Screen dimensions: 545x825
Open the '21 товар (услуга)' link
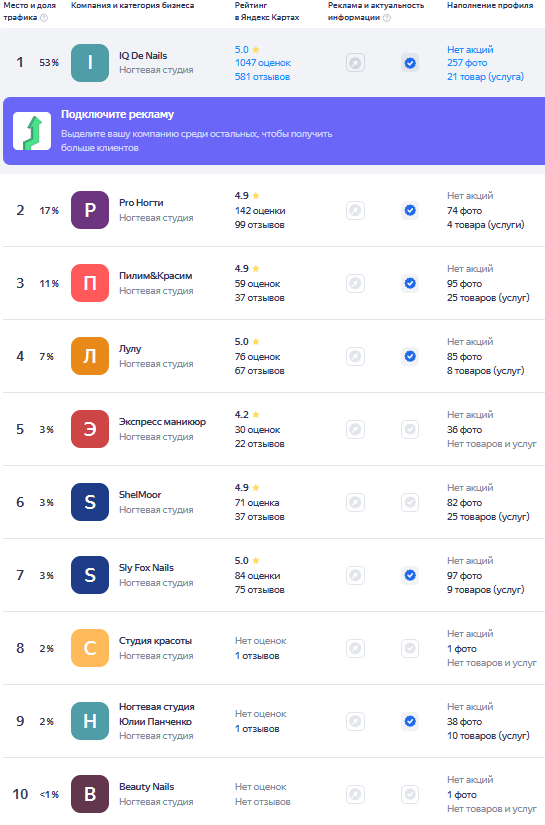(x=486, y=77)
